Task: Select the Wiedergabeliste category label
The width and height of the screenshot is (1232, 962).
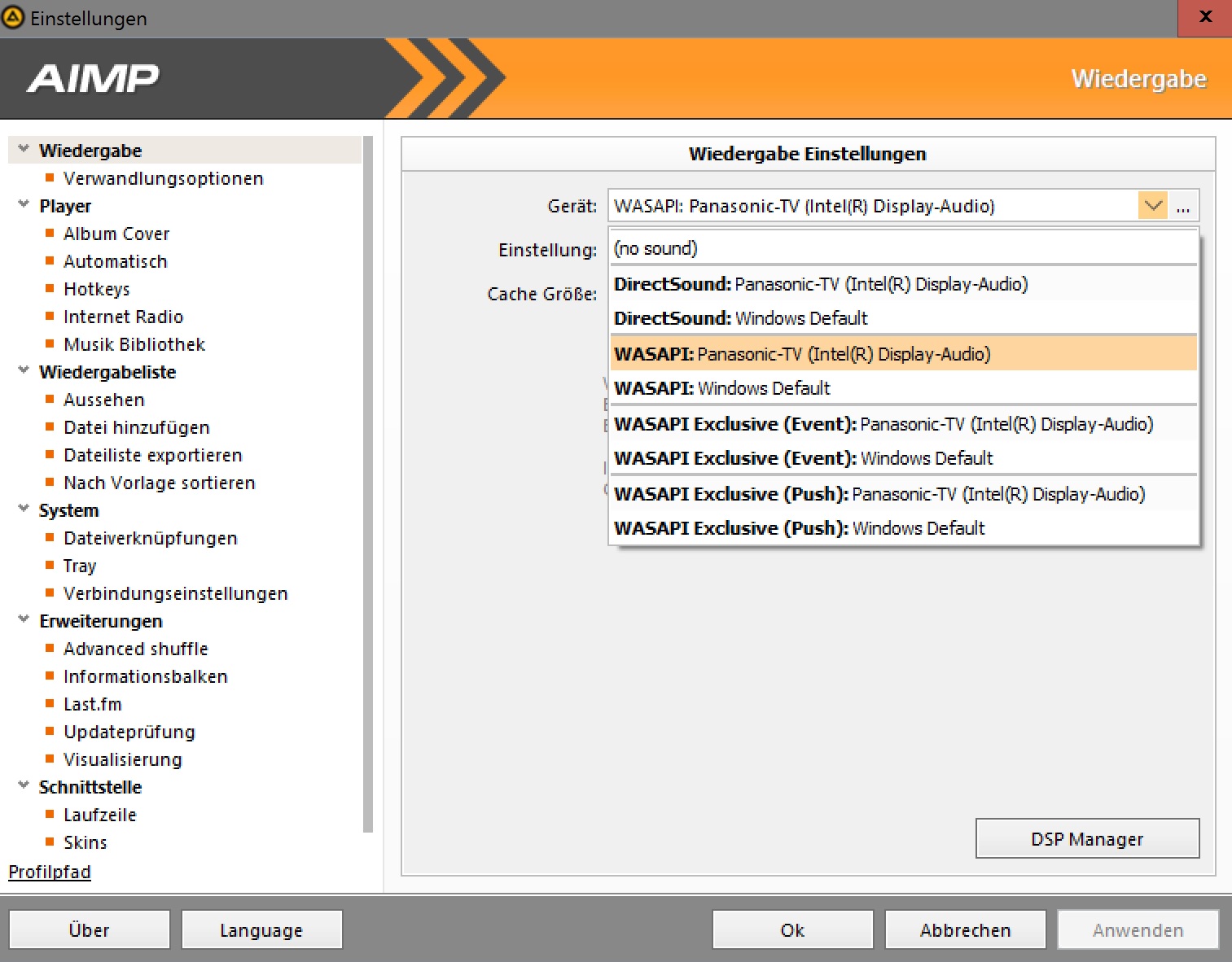Action: (107, 372)
